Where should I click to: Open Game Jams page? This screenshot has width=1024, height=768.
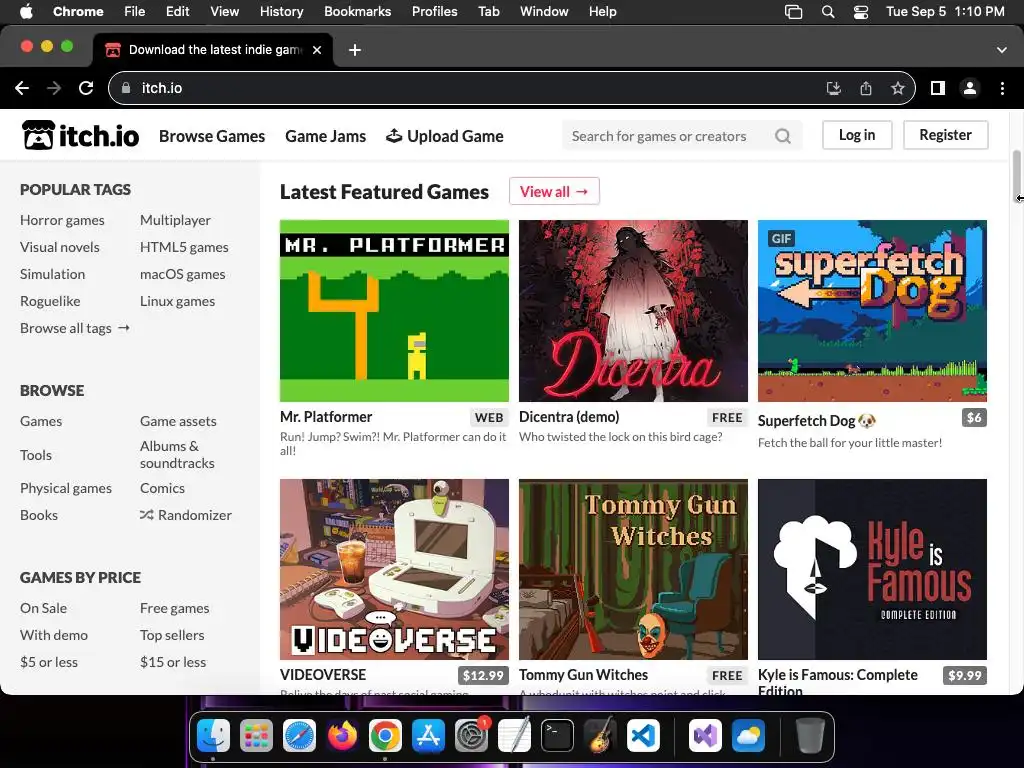pyautogui.click(x=325, y=136)
